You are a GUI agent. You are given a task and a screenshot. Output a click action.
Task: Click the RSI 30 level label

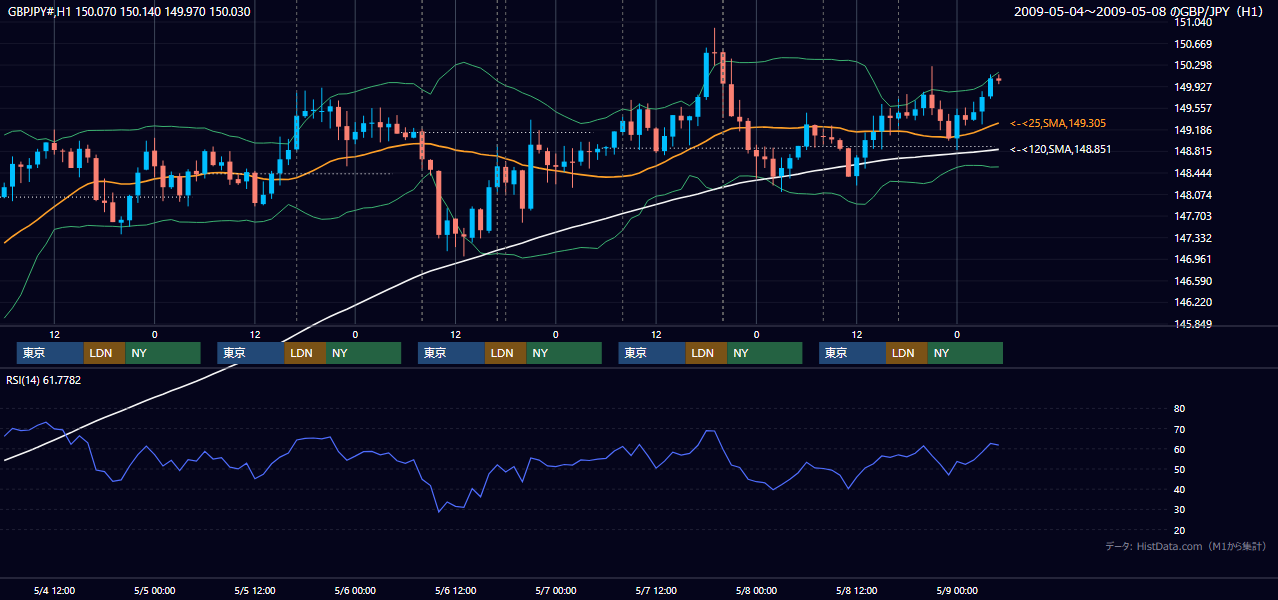point(1180,510)
